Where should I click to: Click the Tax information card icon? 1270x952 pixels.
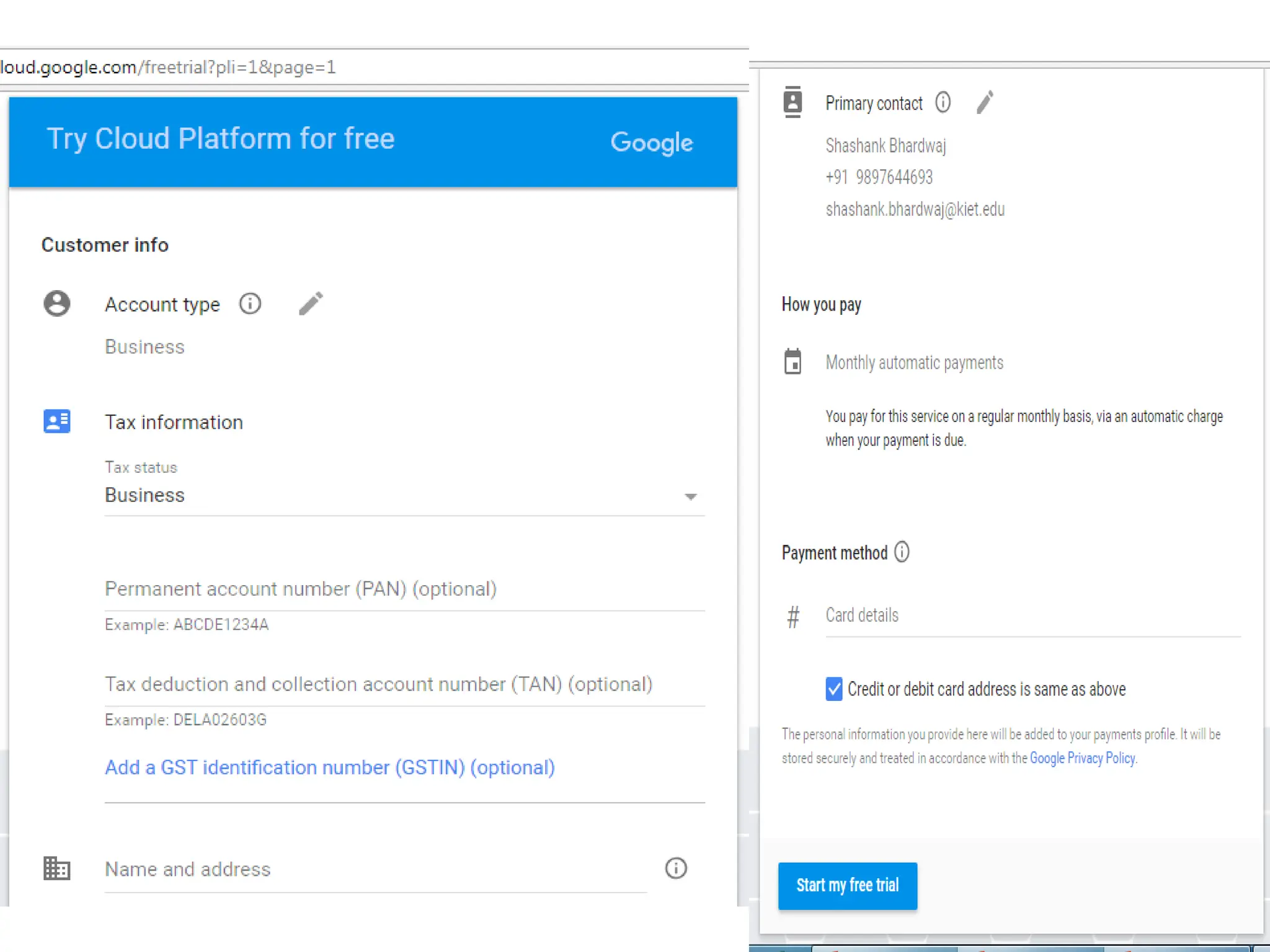click(x=56, y=421)
